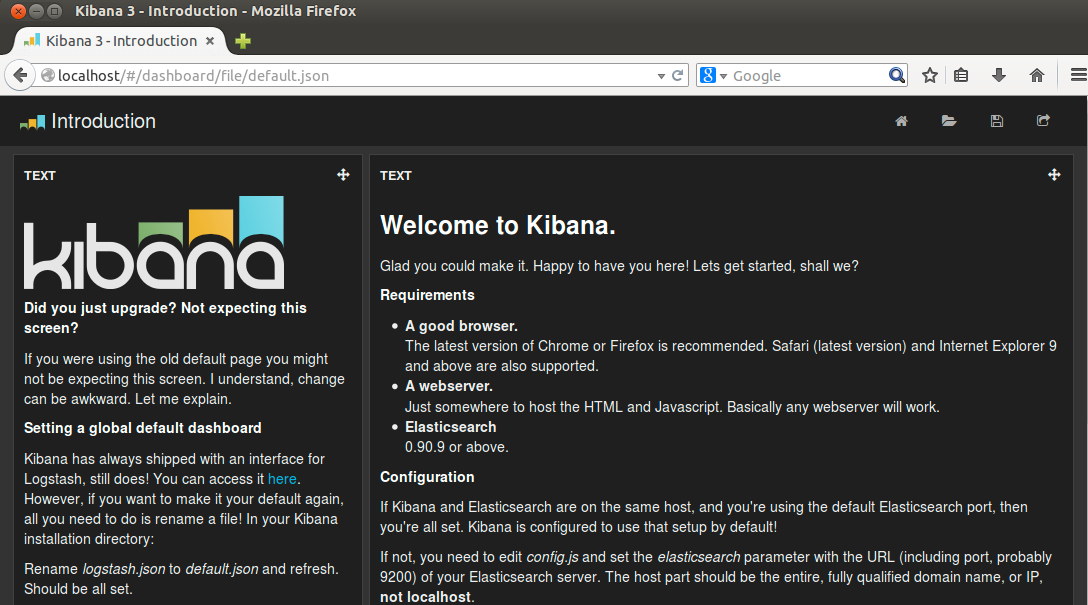Click the large Kibana logo image
Viewport: 1088px width, 605px height.
(x=154, y=242)
